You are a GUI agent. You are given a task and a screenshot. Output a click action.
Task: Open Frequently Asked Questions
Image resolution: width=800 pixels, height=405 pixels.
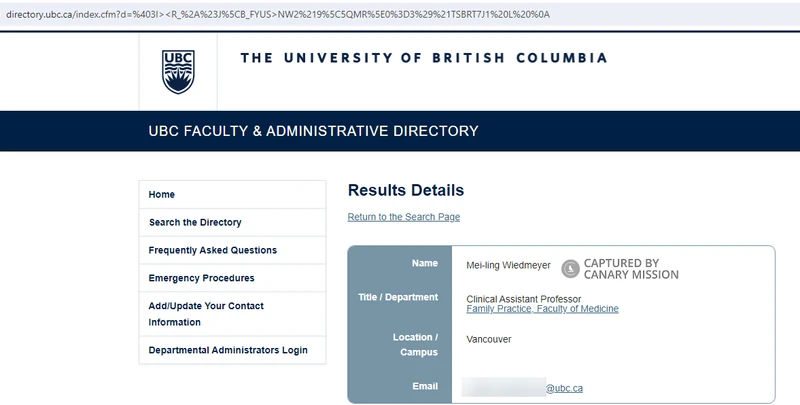tap(232, 250)
